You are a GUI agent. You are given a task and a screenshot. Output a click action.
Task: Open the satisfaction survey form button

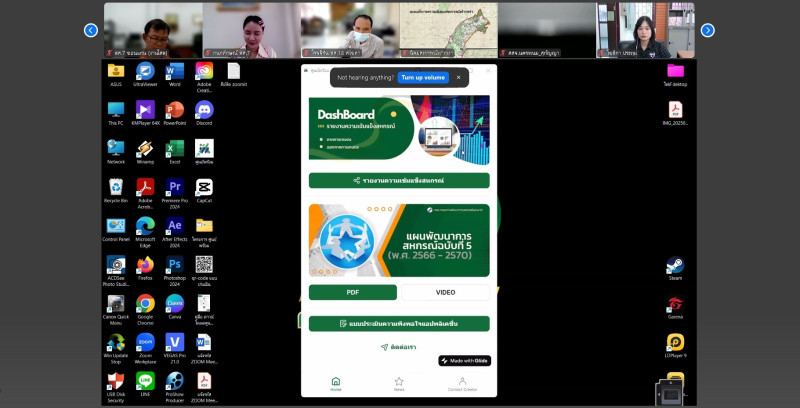coord(399,324)
